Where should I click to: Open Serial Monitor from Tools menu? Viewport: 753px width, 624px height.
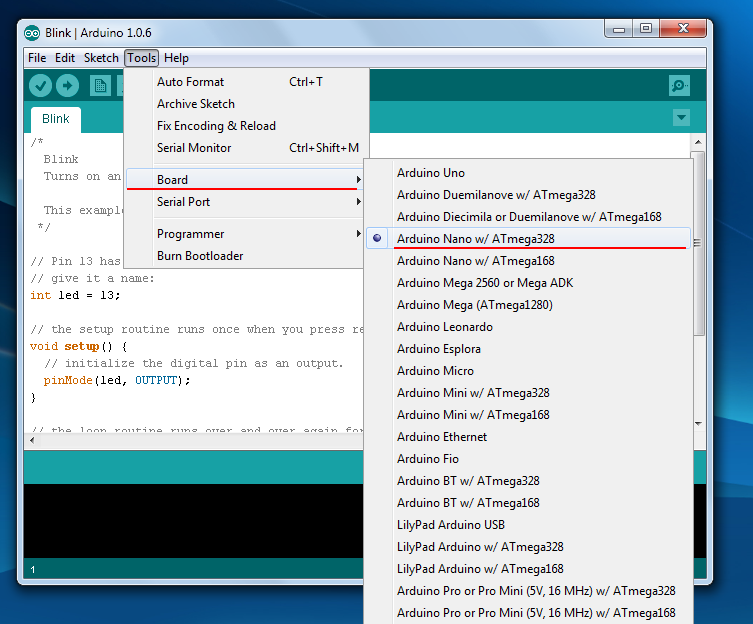245,148
